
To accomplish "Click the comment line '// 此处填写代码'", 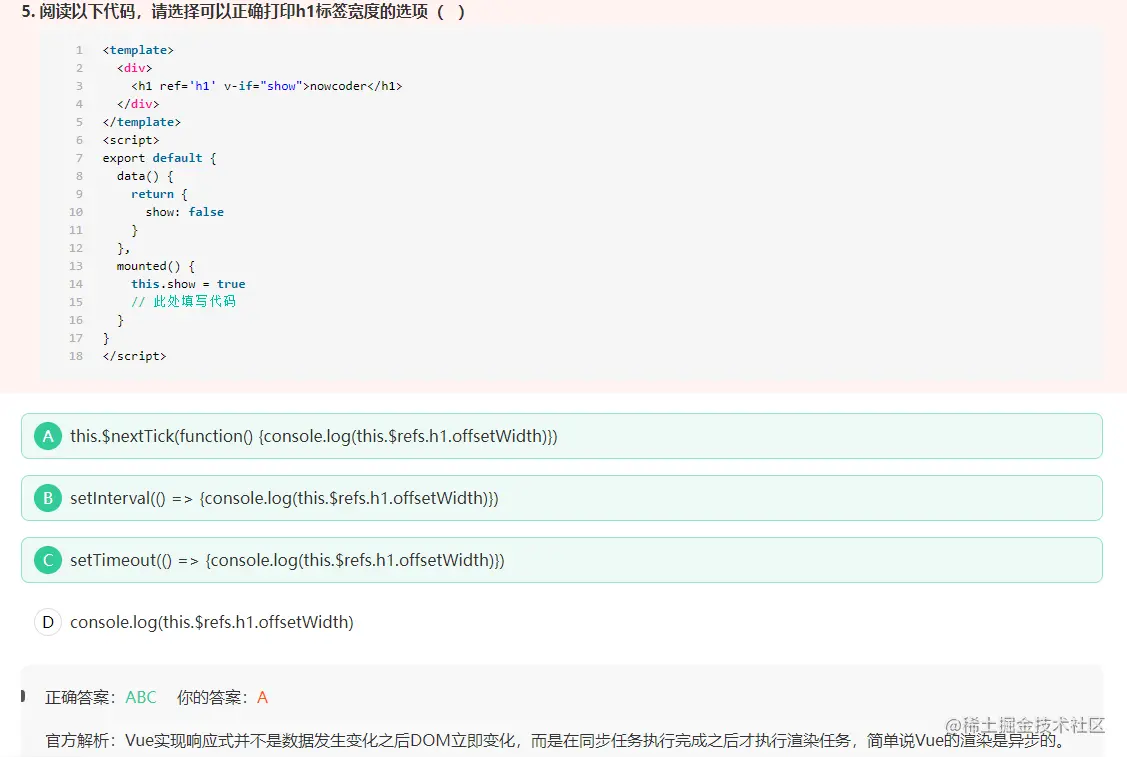I will [x=183, y=302].
